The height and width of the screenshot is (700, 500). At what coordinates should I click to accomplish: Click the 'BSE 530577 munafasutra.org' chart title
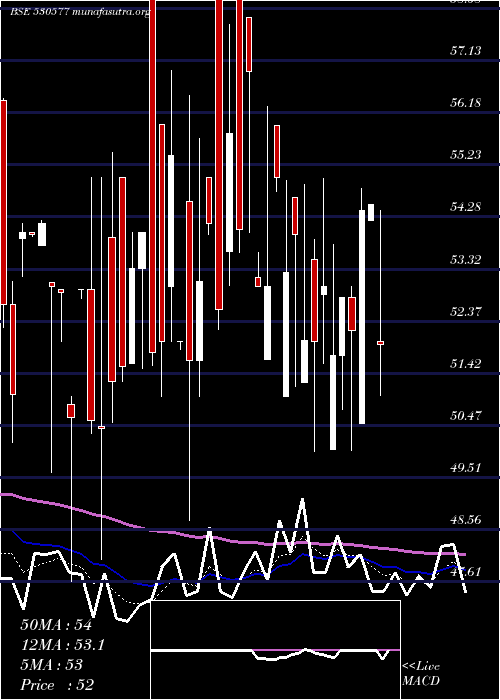point(80,12)
